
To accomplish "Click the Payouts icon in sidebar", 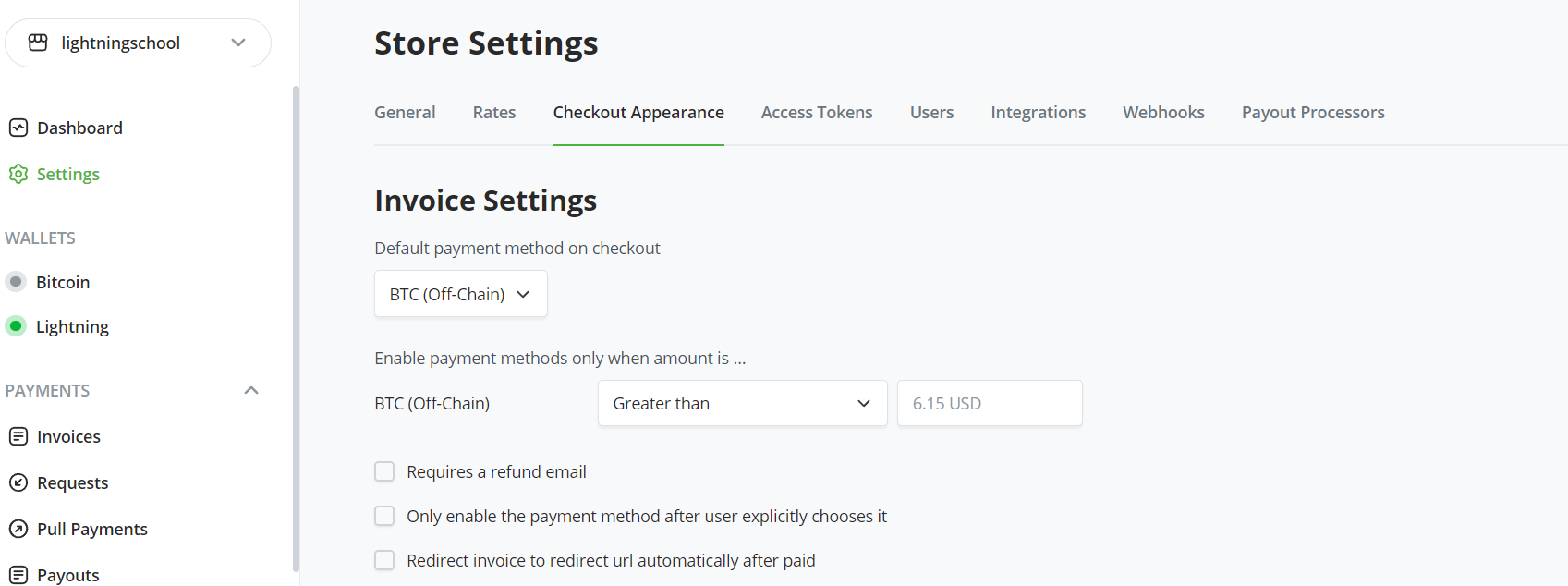I will (x=18, y=574).
